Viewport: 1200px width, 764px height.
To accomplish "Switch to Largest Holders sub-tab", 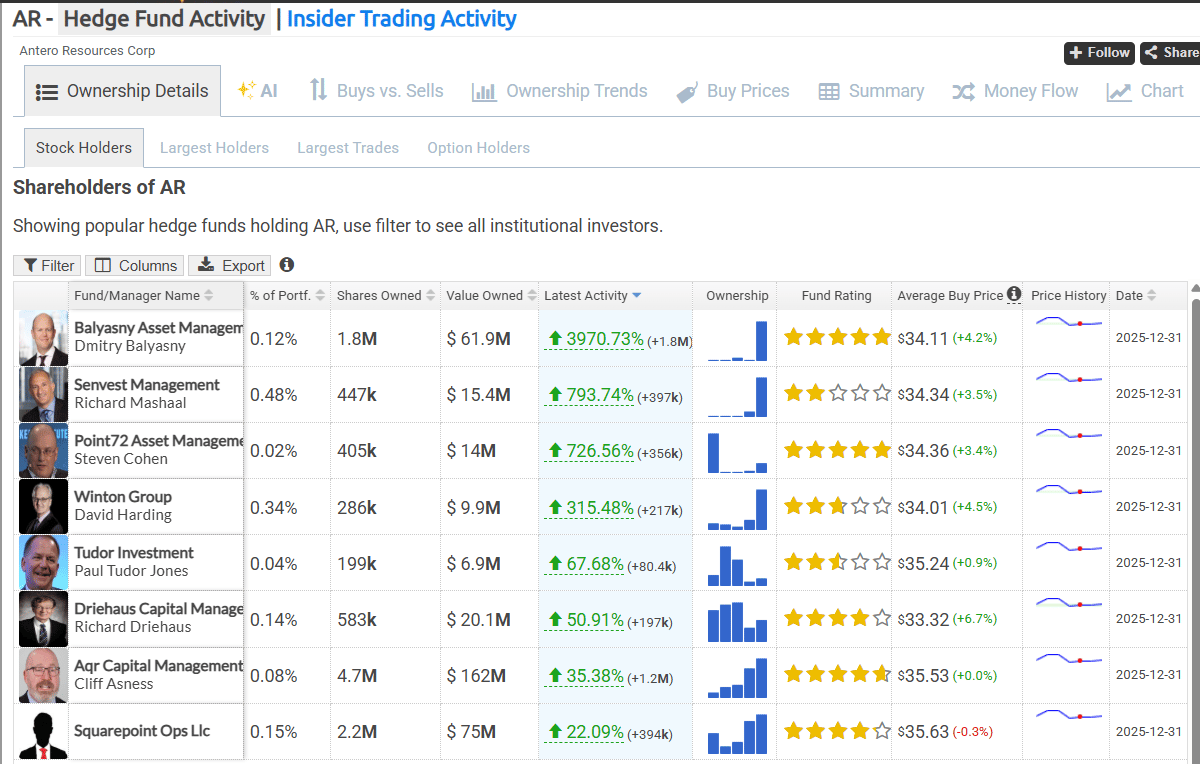I will 214,147.
